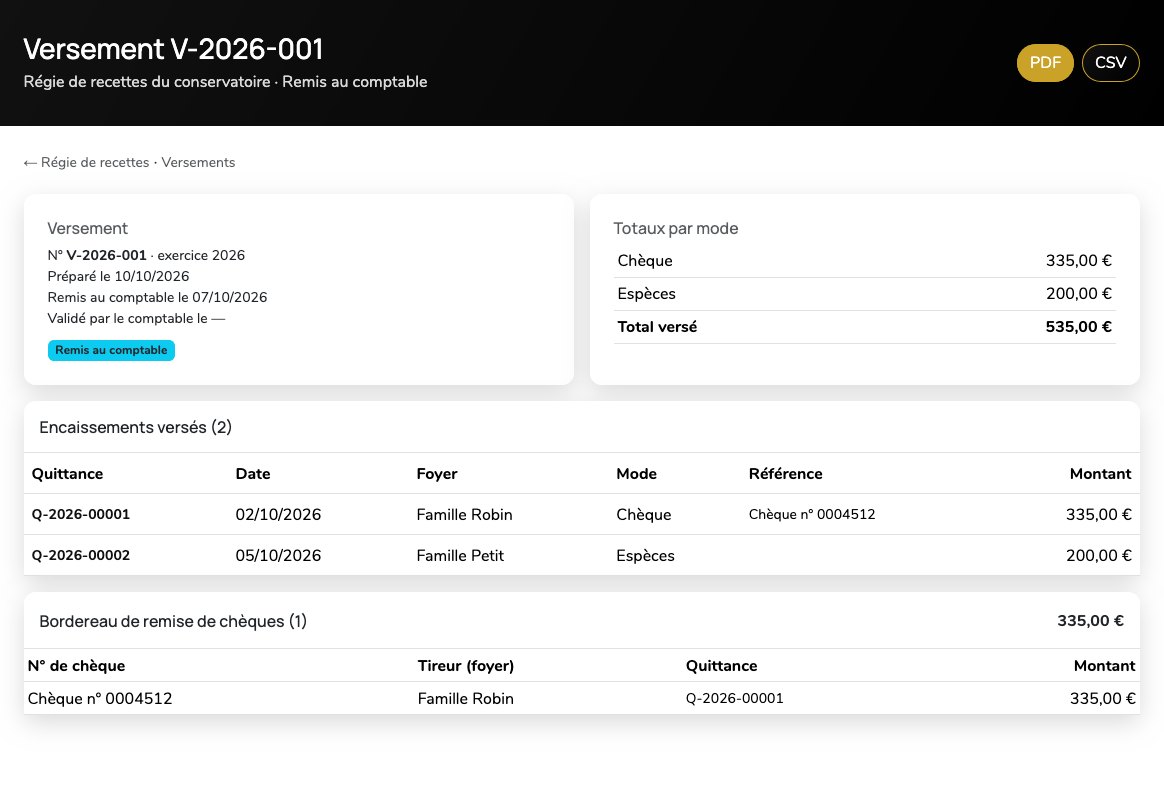Go back via Régie de recettes · Versements link
The width and height of the screenshot is (1164, 787).
pyautogui.click(x=129, y=163)
